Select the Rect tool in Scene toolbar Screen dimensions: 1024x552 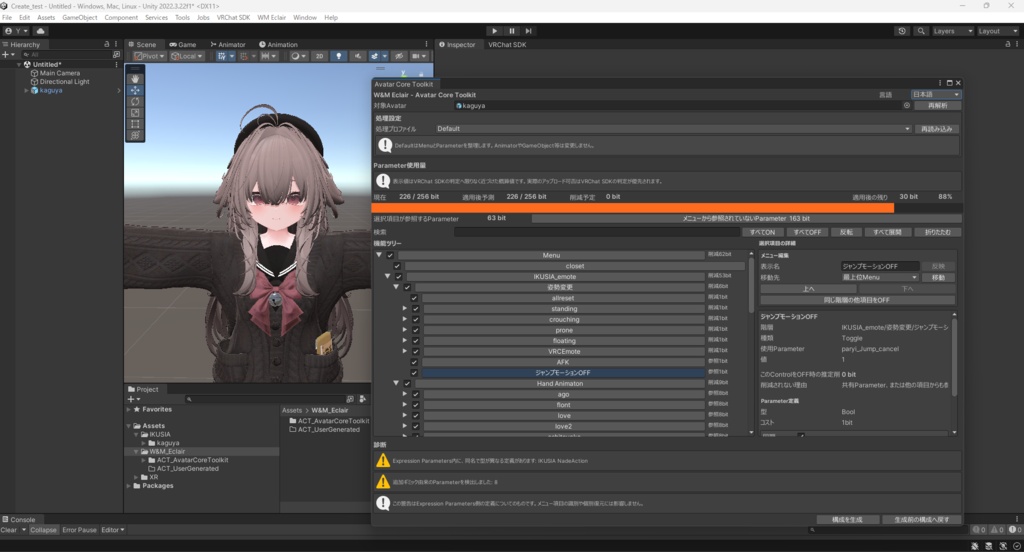(135, 123)
